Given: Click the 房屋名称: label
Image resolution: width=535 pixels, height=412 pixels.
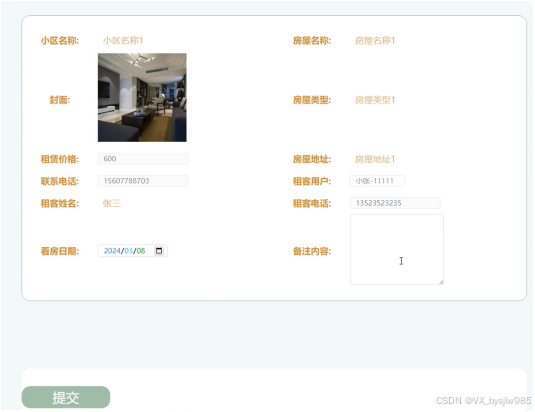Looking at the screenshot, I should pyautogui.click(x=312, y=41).
